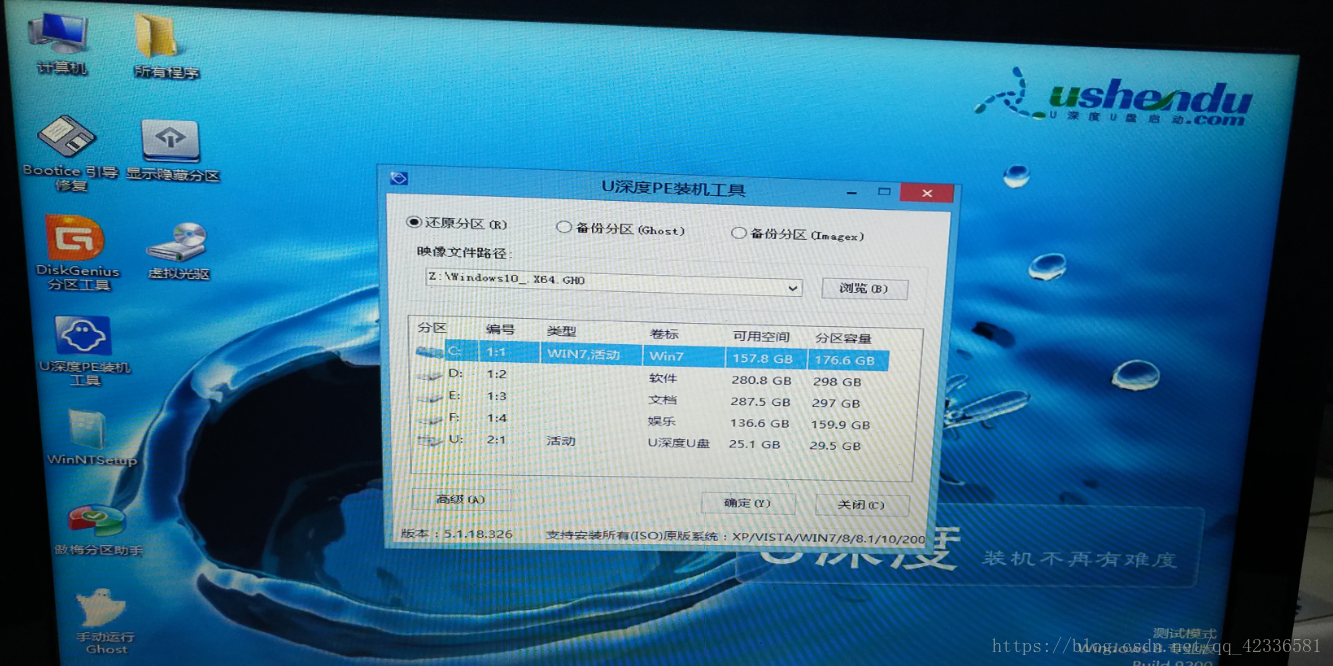The height and width of the screenshot is (666, 1333).
Task: Open the 计算机 desktop icon
Action: [x=61, y=43]
